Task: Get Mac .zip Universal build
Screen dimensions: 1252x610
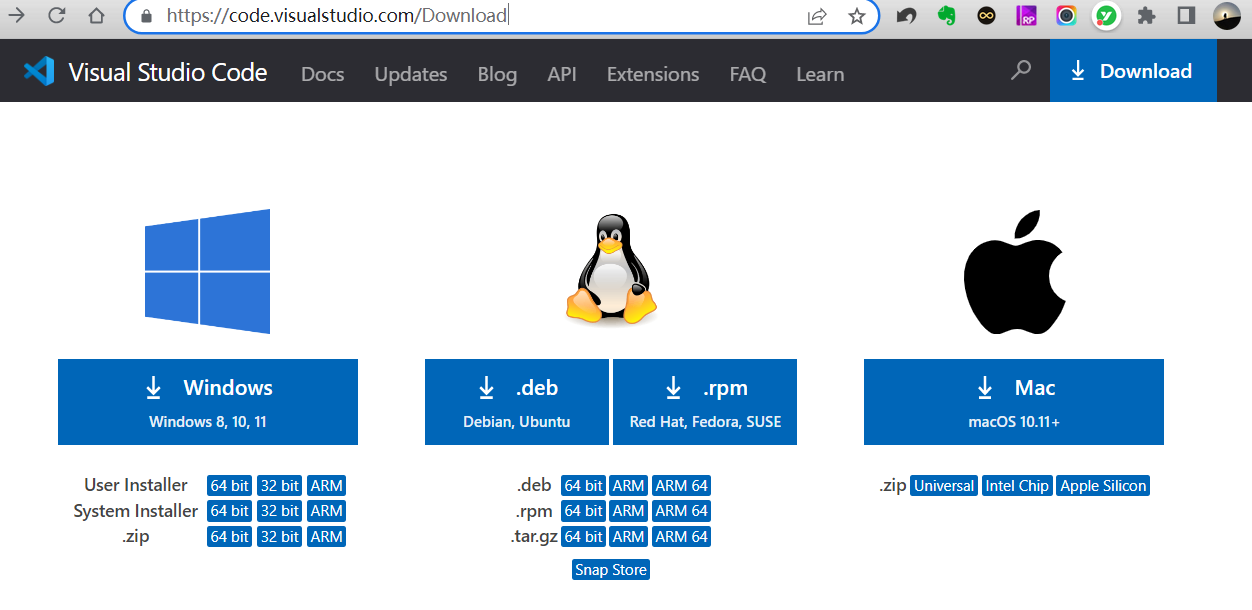Action: pos(944,486)
